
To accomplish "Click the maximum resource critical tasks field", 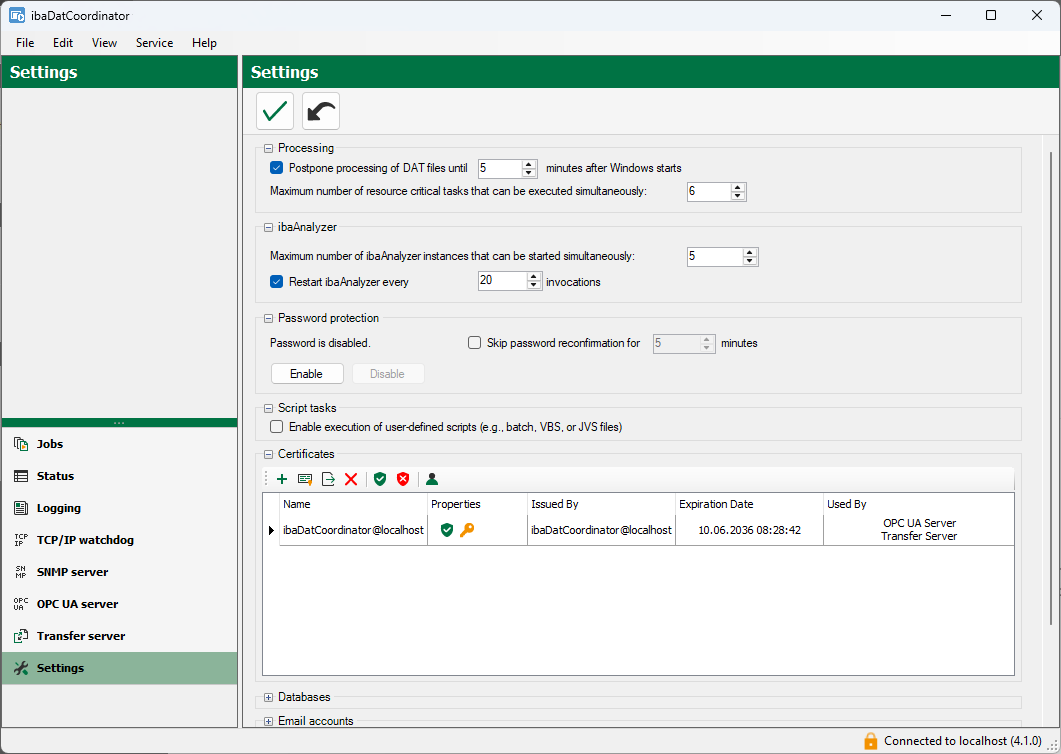I will point(709,192).
